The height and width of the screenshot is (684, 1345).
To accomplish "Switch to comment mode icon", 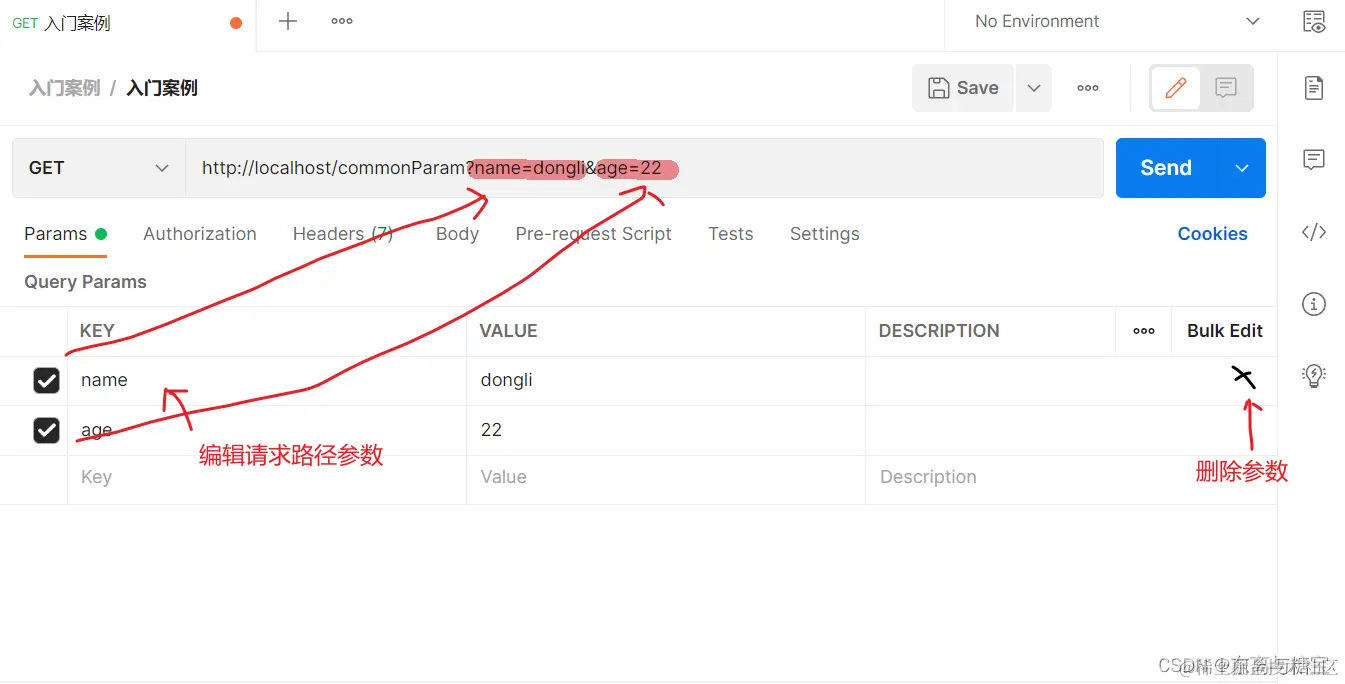I will (1226, 88).
